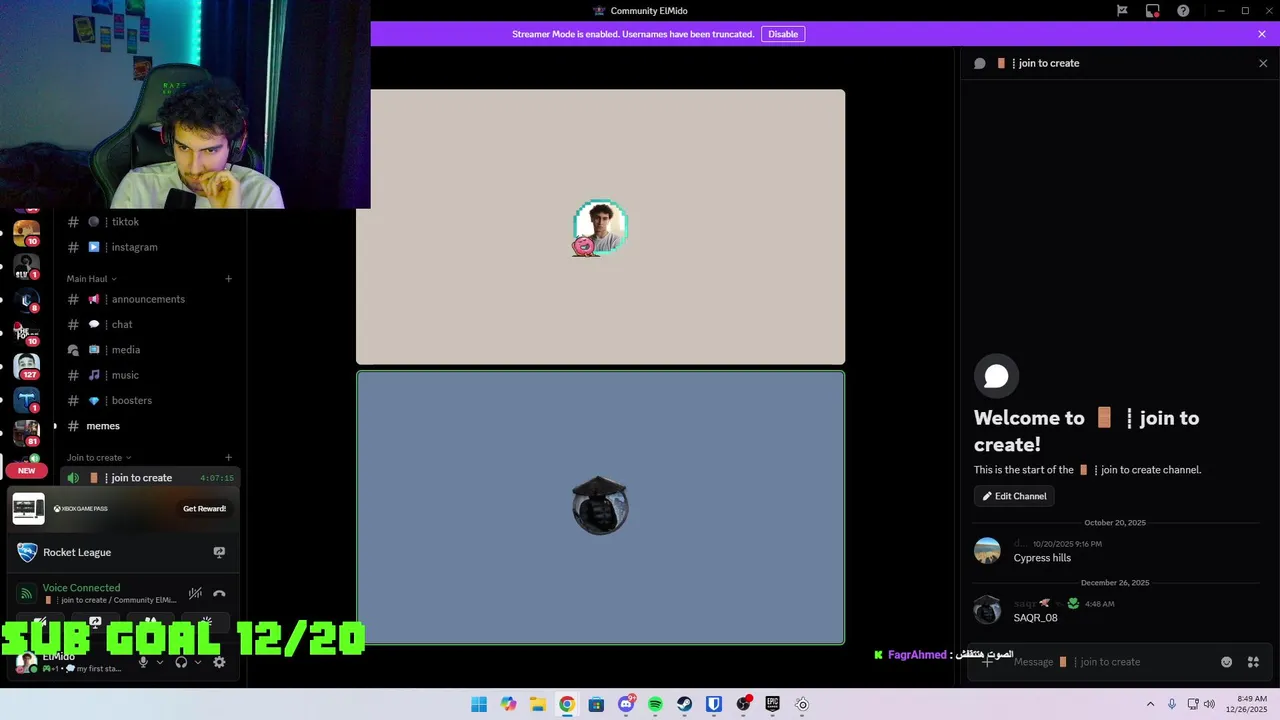Open the server icon with 81 badge

tap(27, 432)
